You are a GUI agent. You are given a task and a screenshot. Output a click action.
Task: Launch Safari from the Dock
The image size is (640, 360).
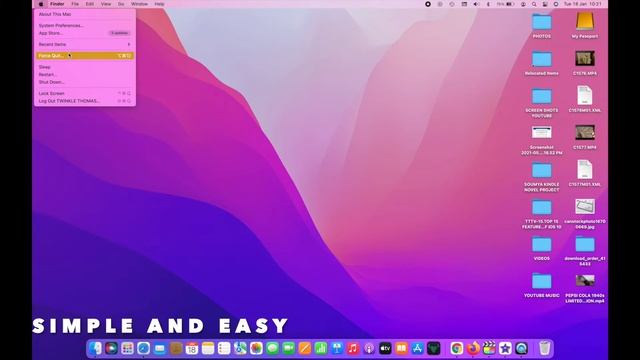coord(144,348)
